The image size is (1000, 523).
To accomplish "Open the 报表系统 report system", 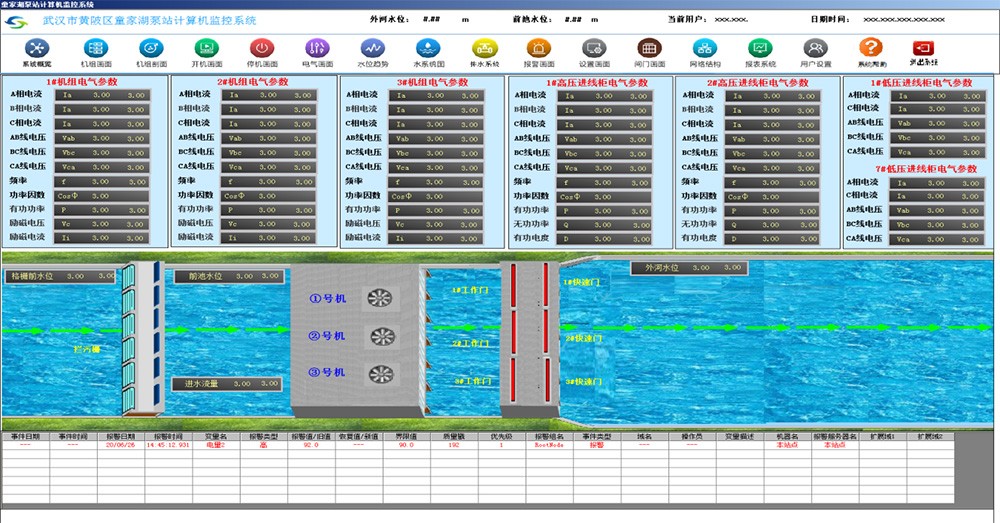I will (x=760, y=48).
